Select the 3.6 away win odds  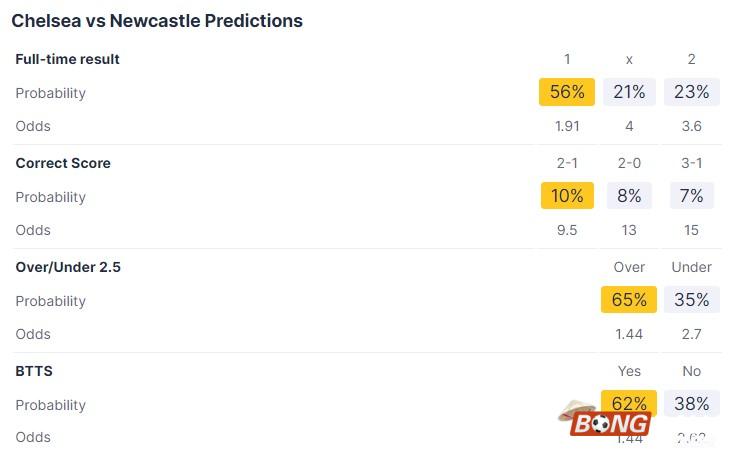pos(691,126)
